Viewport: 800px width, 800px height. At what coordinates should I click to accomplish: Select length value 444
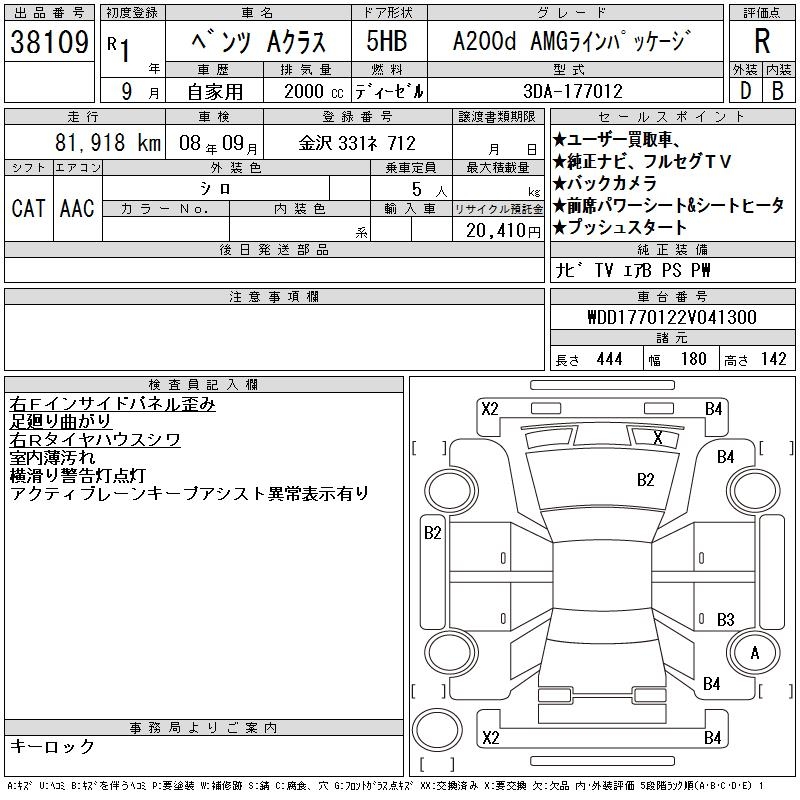tap(609, 359)
